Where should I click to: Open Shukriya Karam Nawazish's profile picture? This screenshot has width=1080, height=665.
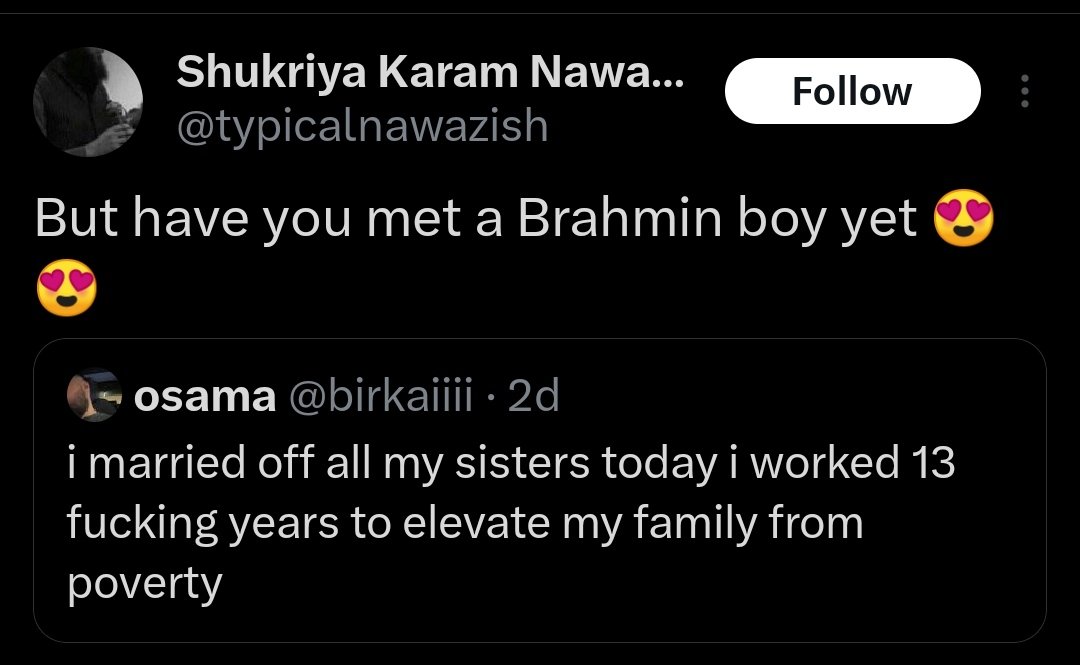[88, 102]
